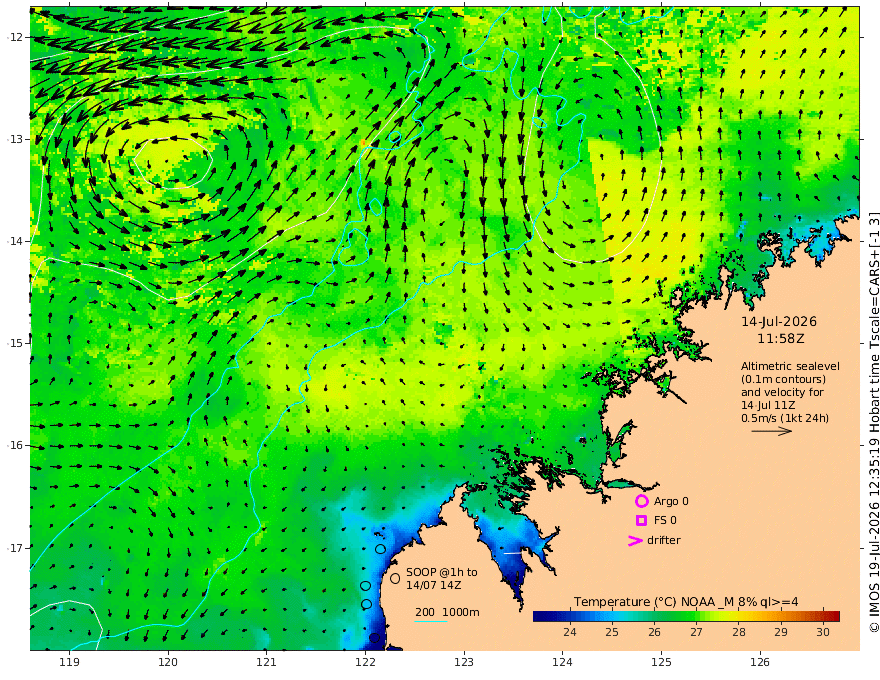The image size is (880, 680).
Task: Click the colorbar tick label 24
Action: pos(570,632)
